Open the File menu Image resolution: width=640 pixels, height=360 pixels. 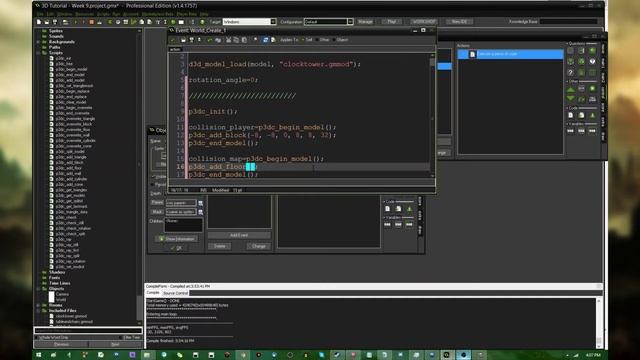[40, 14]
